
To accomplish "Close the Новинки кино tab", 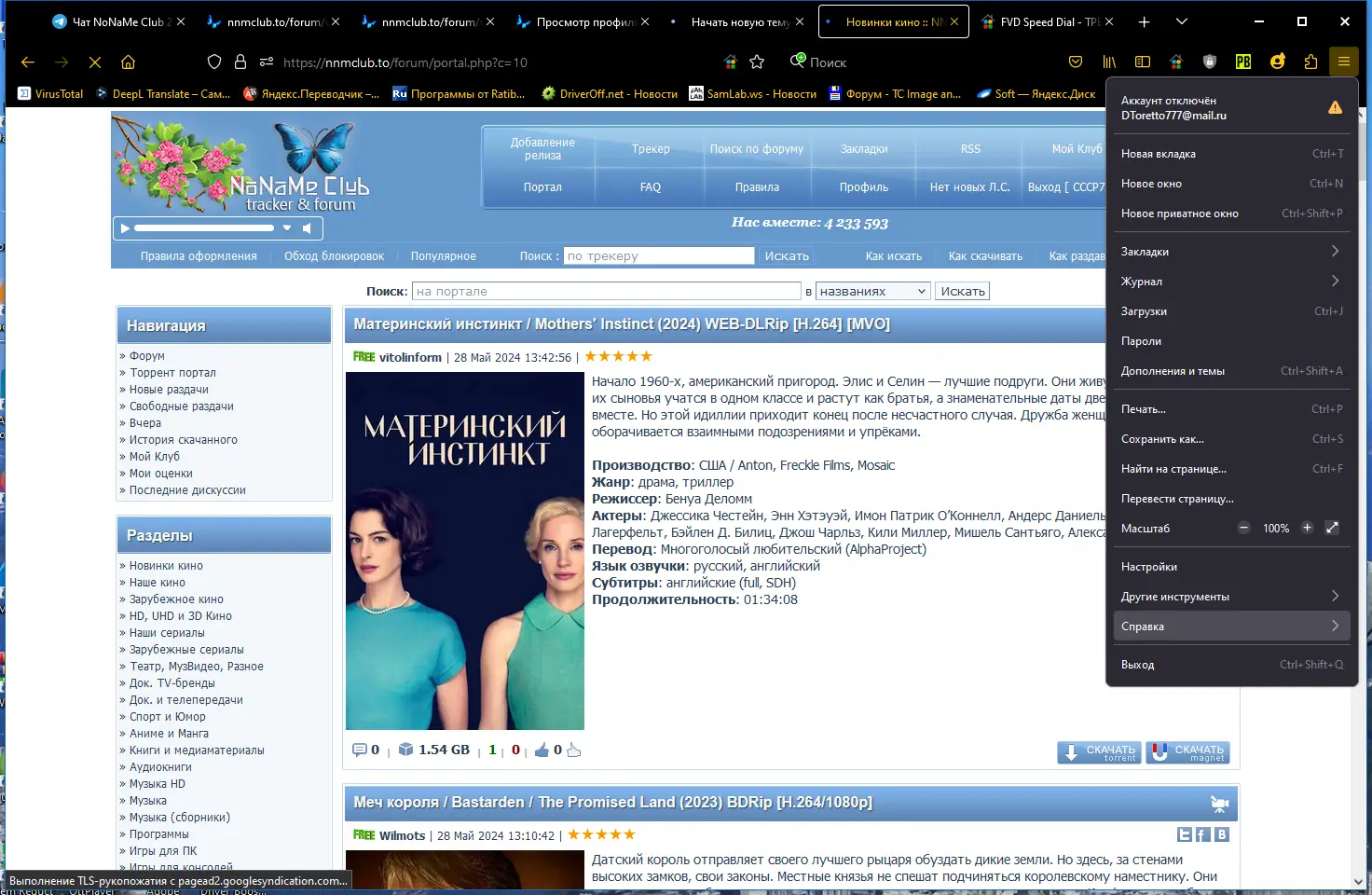I will click(x=954, y=21).
